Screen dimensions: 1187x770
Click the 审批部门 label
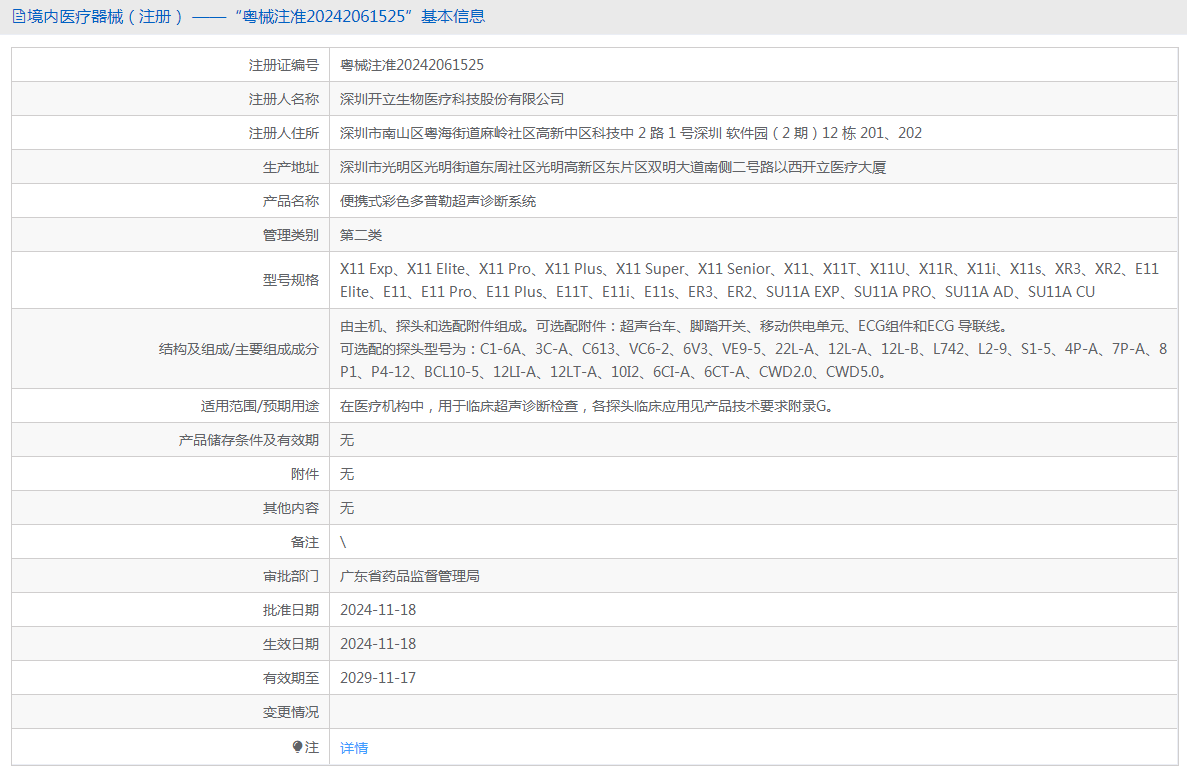[291, 577]
